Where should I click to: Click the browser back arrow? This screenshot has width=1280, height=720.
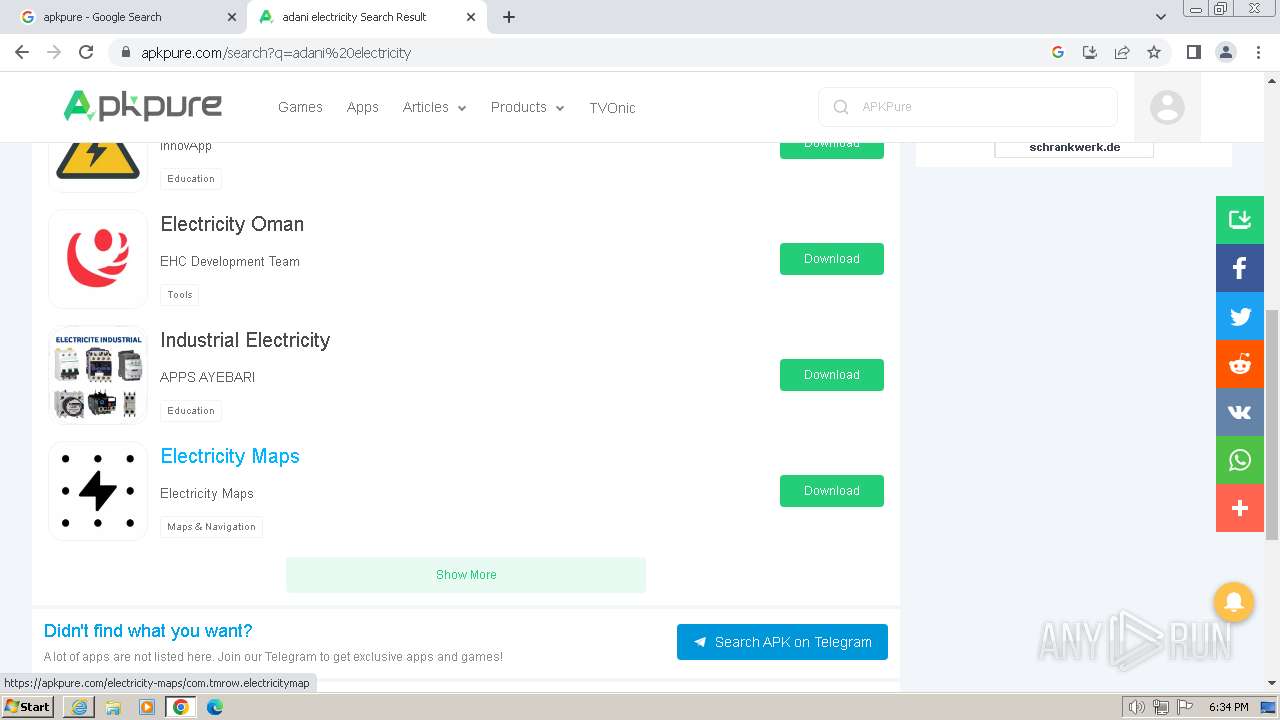click(22, 52)
